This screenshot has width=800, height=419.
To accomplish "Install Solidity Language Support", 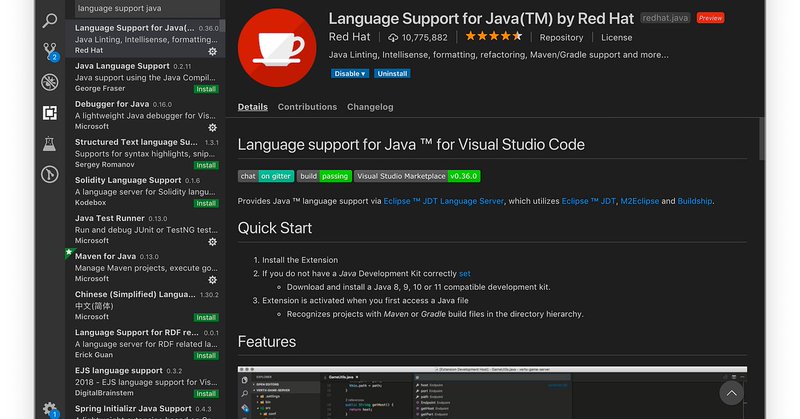I will (x=206, y=204).
